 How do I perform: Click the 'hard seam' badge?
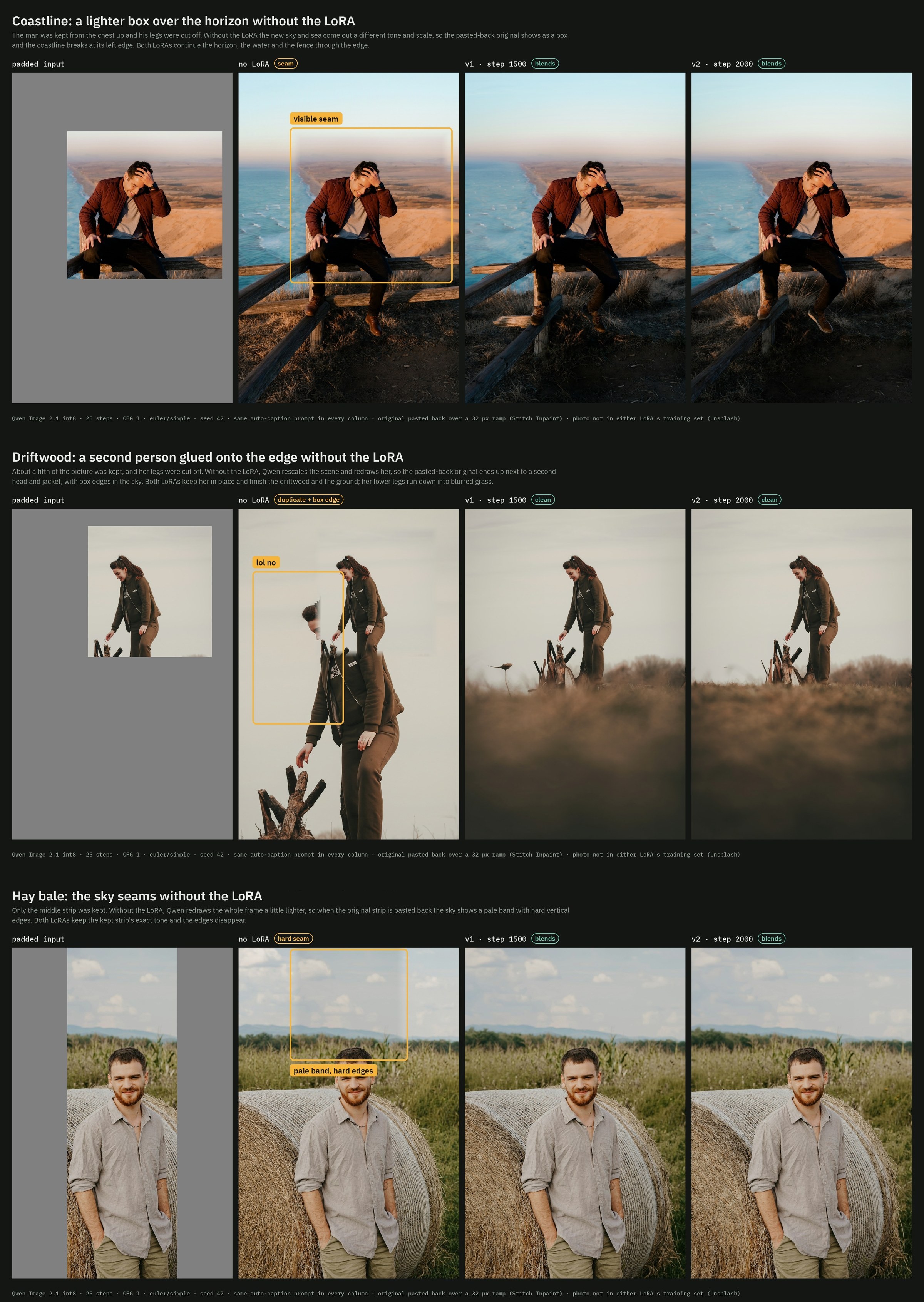293,939
